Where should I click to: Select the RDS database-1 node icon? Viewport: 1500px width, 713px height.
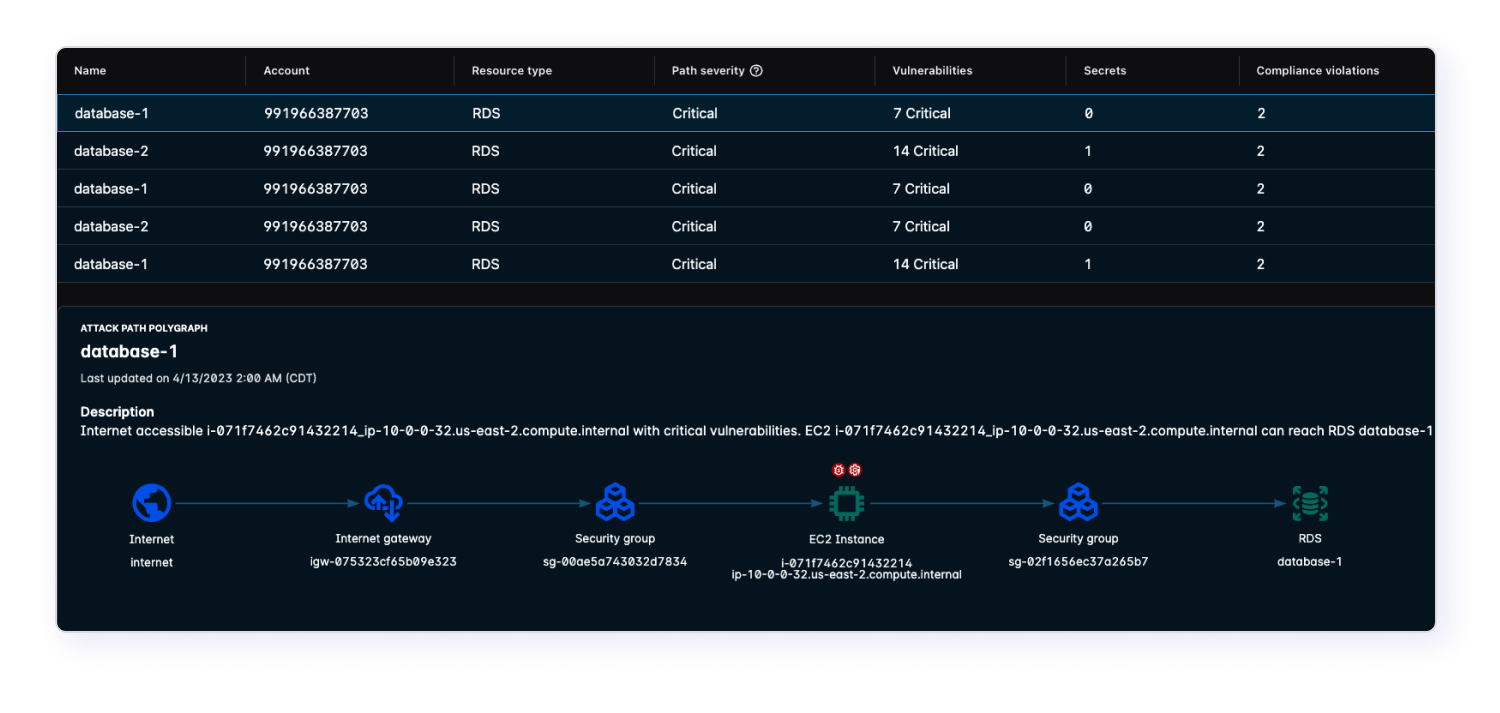coord(1309,503)
